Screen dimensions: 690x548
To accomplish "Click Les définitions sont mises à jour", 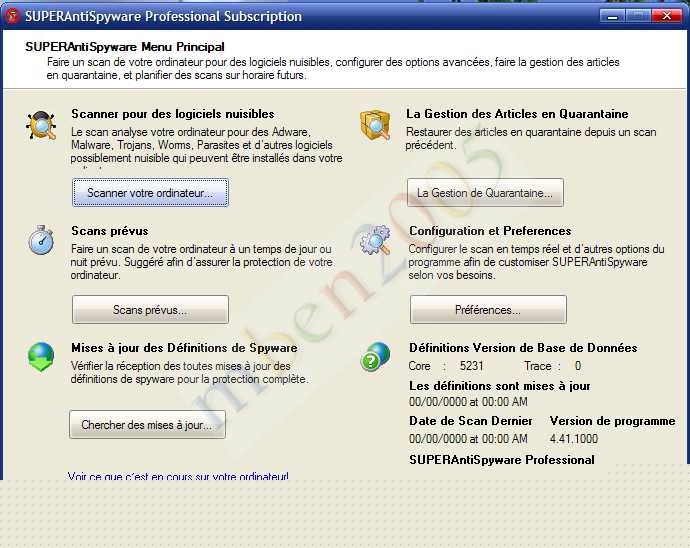I will click(x=500, y=386).
